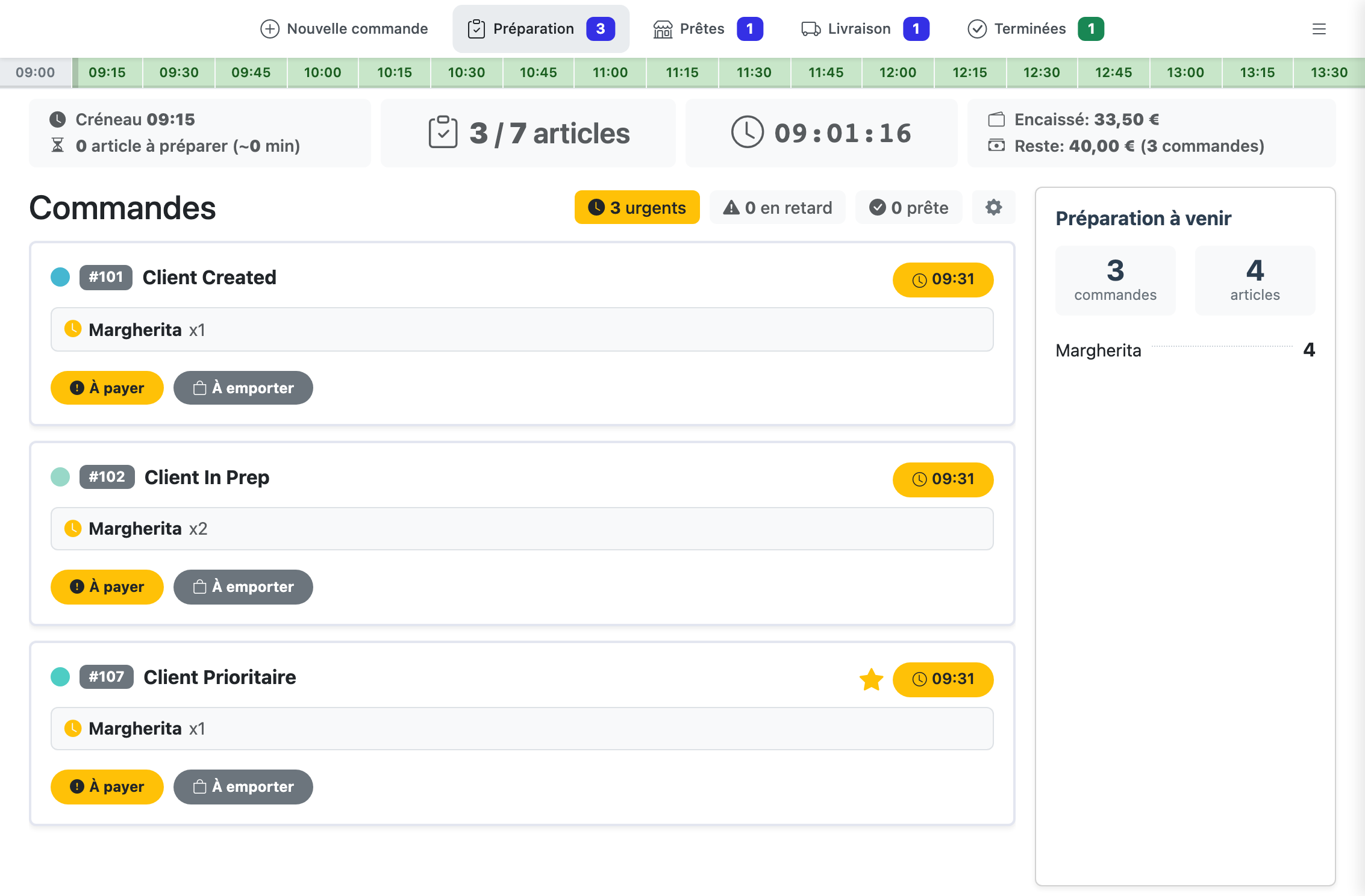Viewport: 1365px width, 896px height.
Task: Click the clock icon beside Margherita x1 in order #101
Action: [x=73, y=329]
